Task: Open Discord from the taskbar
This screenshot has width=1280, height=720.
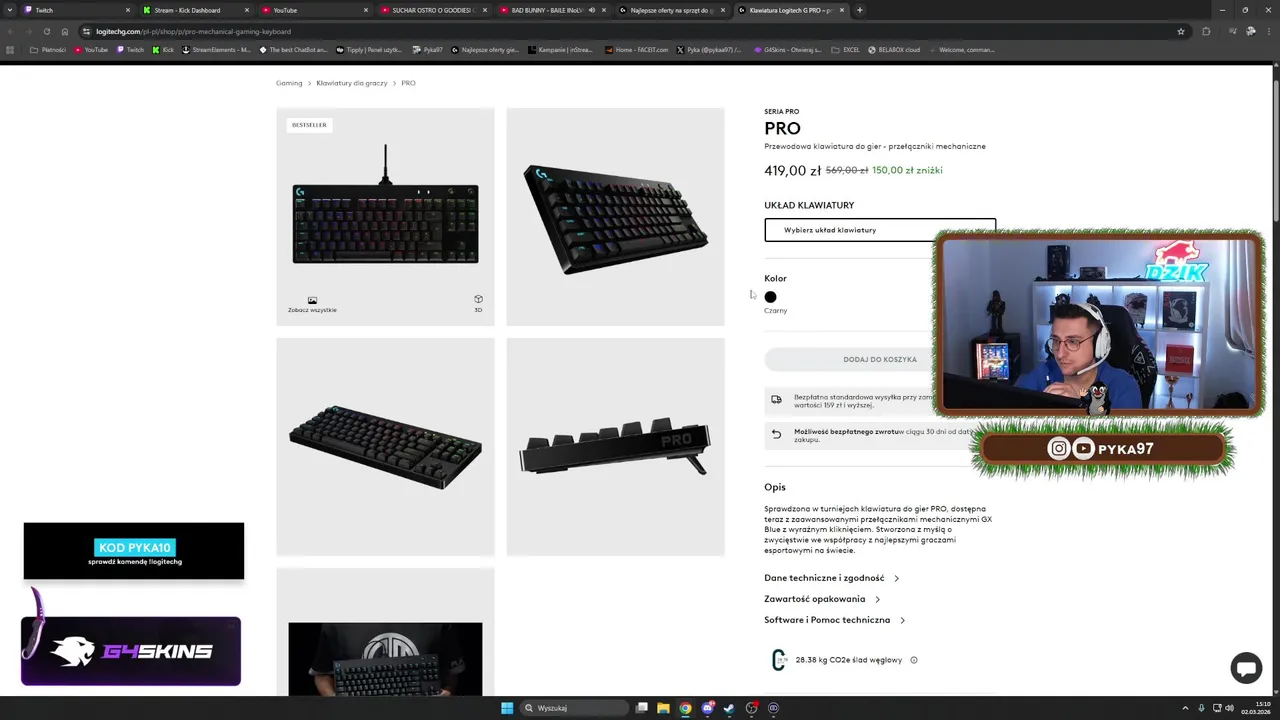Action: tap(708, 708)
